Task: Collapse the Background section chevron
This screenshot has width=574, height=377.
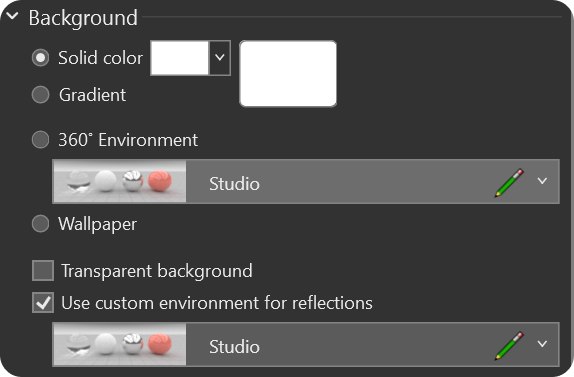Action: pyautogui.click(x=12, y=16)
